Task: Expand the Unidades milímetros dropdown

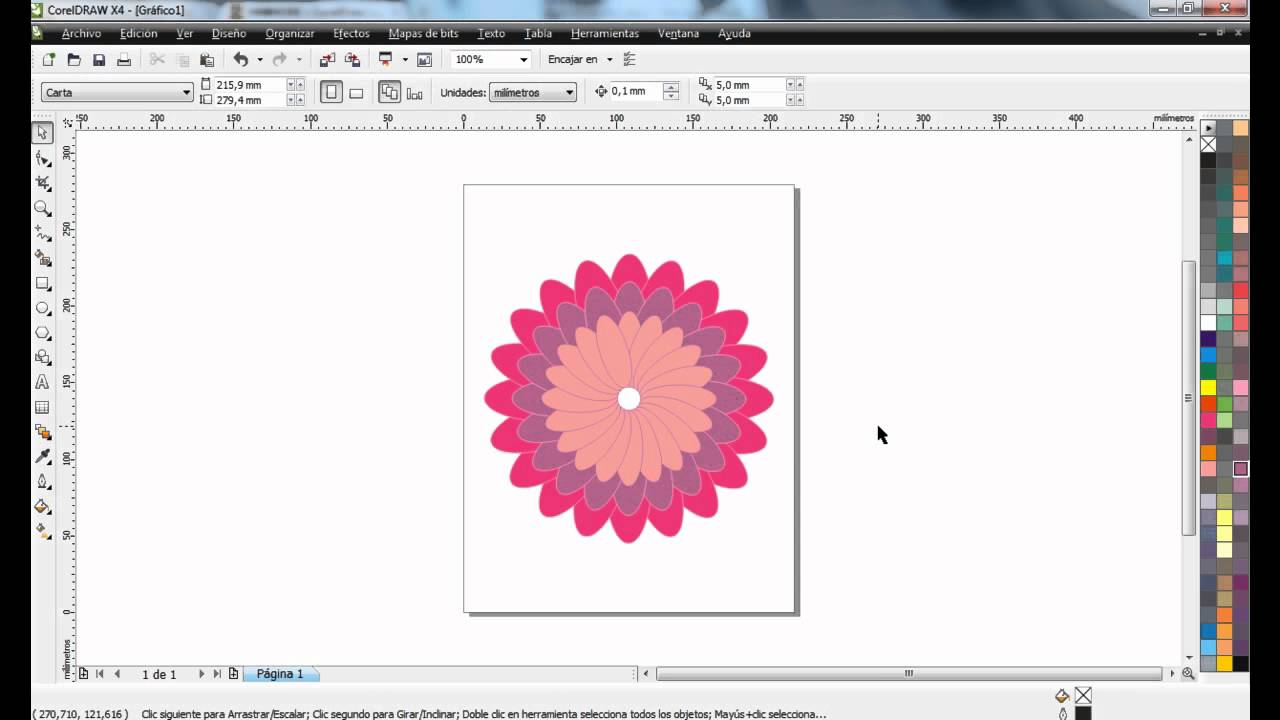Action: pyautogui.click(x=569, y=92)
